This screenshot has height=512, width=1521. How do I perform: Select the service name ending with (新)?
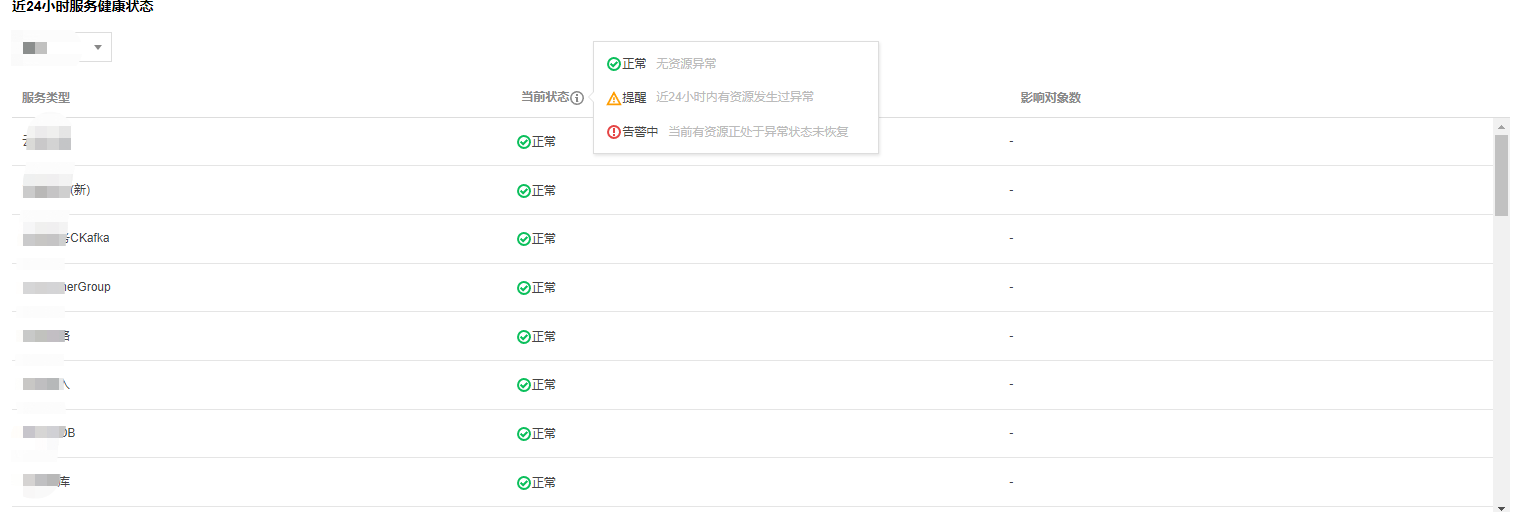tap(56, 190)
